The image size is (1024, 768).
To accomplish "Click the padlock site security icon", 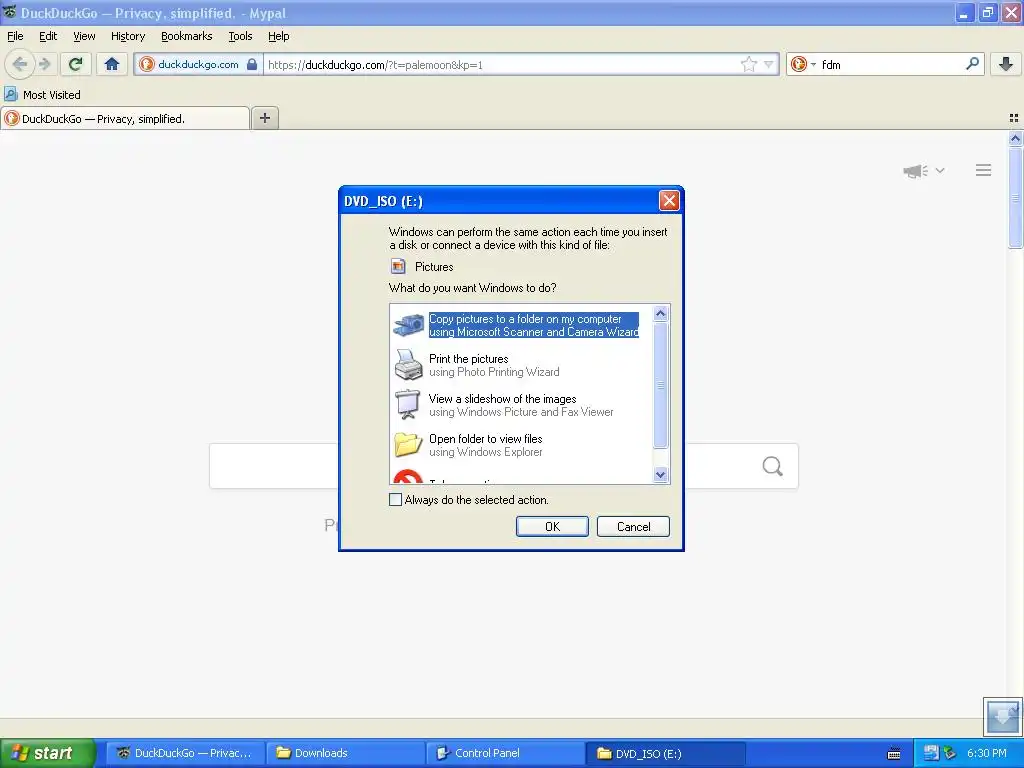I will (252, 64).
